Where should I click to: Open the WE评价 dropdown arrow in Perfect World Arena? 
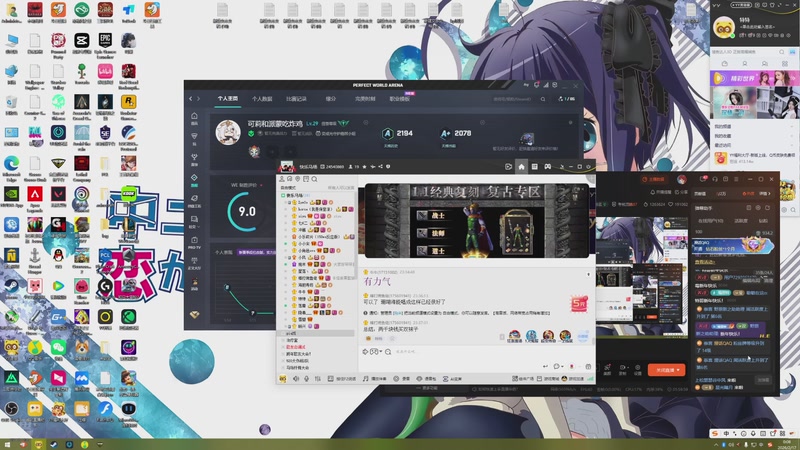[262, 185]
